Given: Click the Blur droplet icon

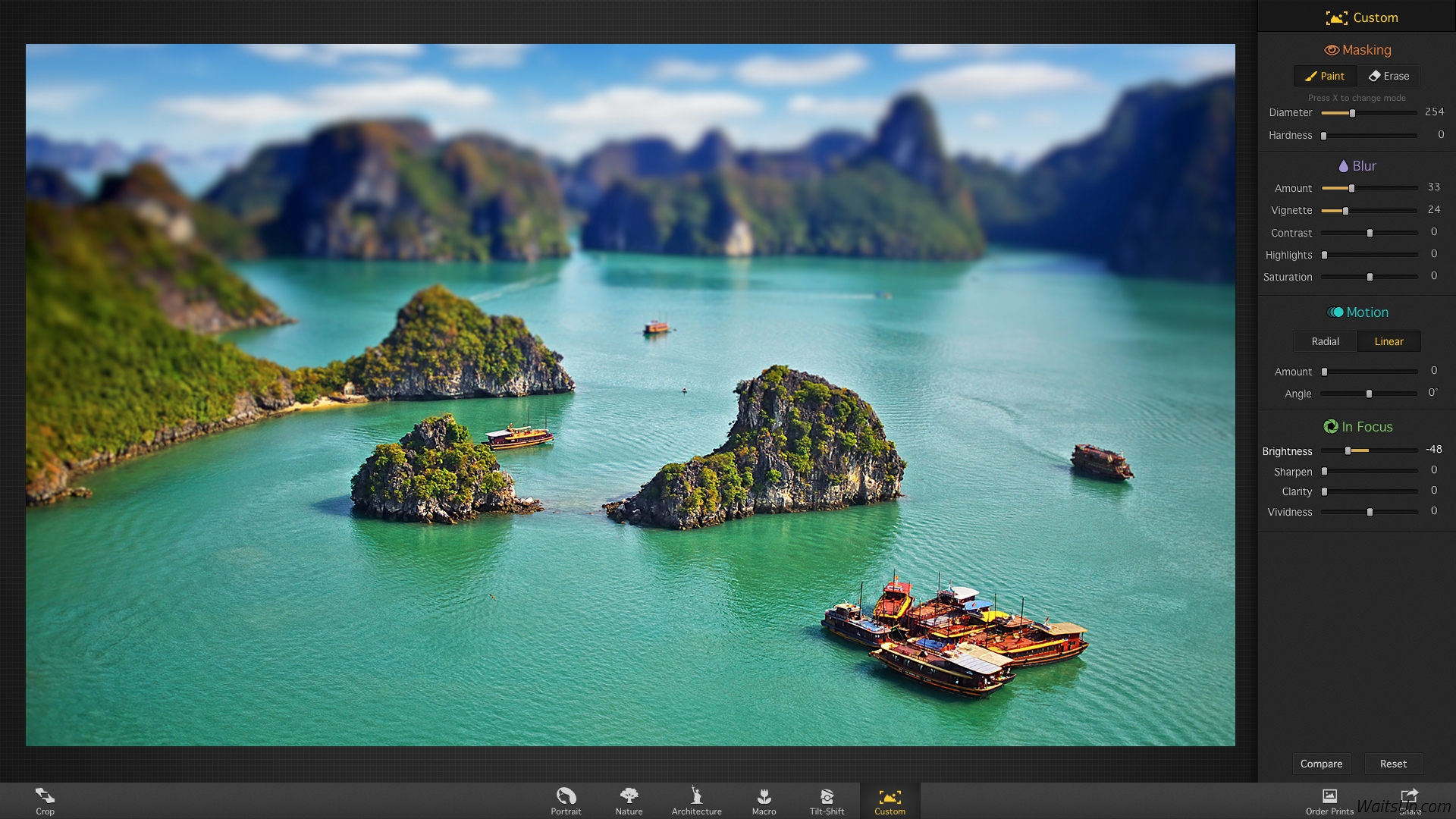Looking at the screenshot, I should coord(1342,165).
